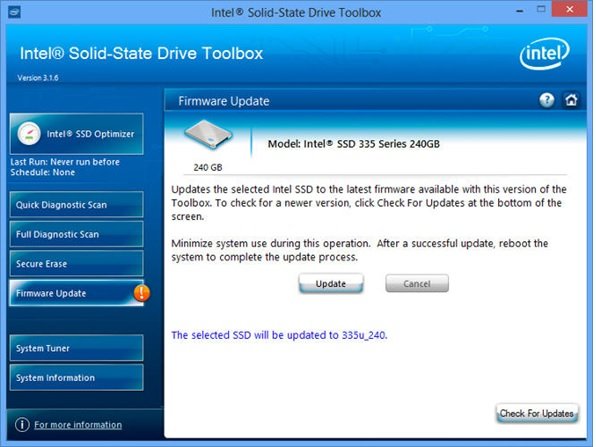This screenshot has width=596, height=447.
Task: Minimize the Toolbox window
Action: point(520,11)
